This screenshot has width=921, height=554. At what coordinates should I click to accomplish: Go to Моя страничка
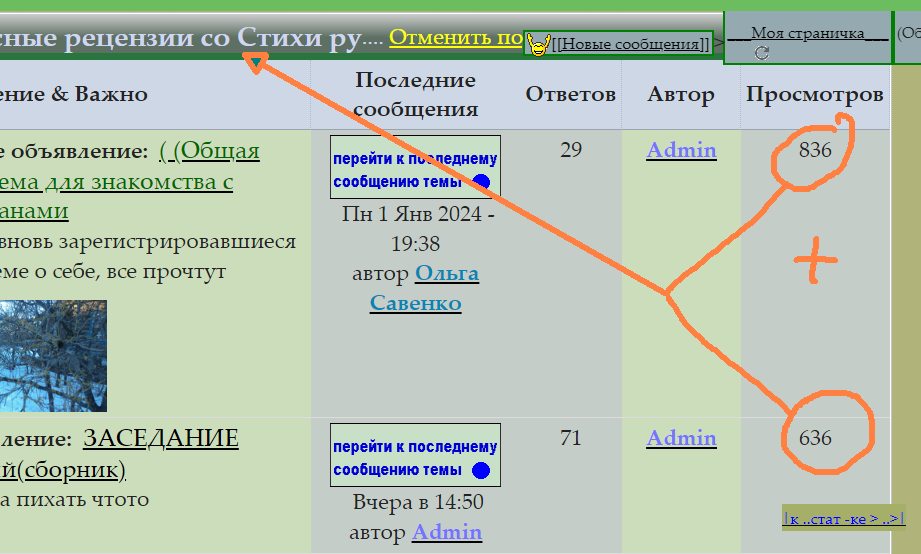(808, 33)
